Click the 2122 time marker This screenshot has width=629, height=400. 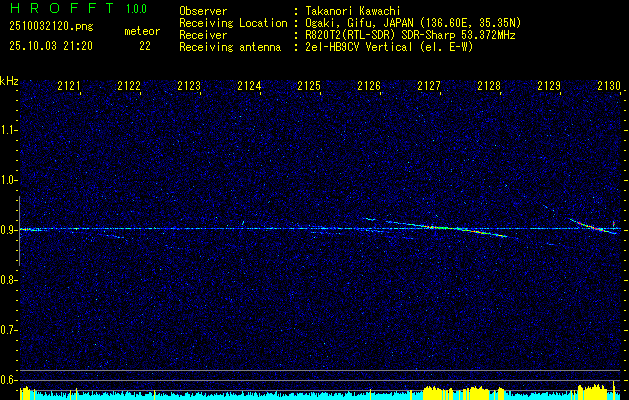[x=129, y=85]
